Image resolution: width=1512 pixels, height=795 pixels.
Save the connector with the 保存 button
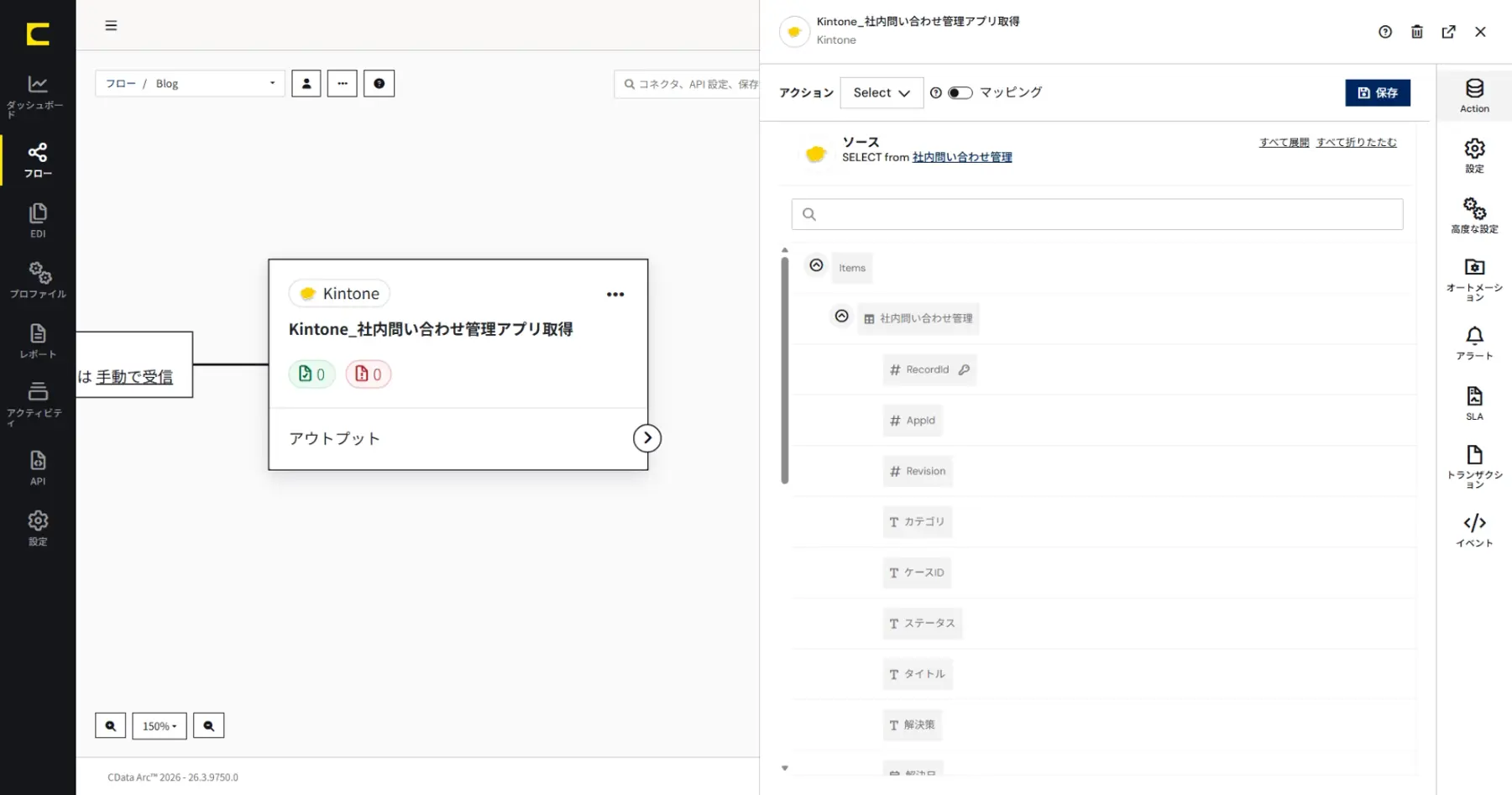click(1378, 92)
